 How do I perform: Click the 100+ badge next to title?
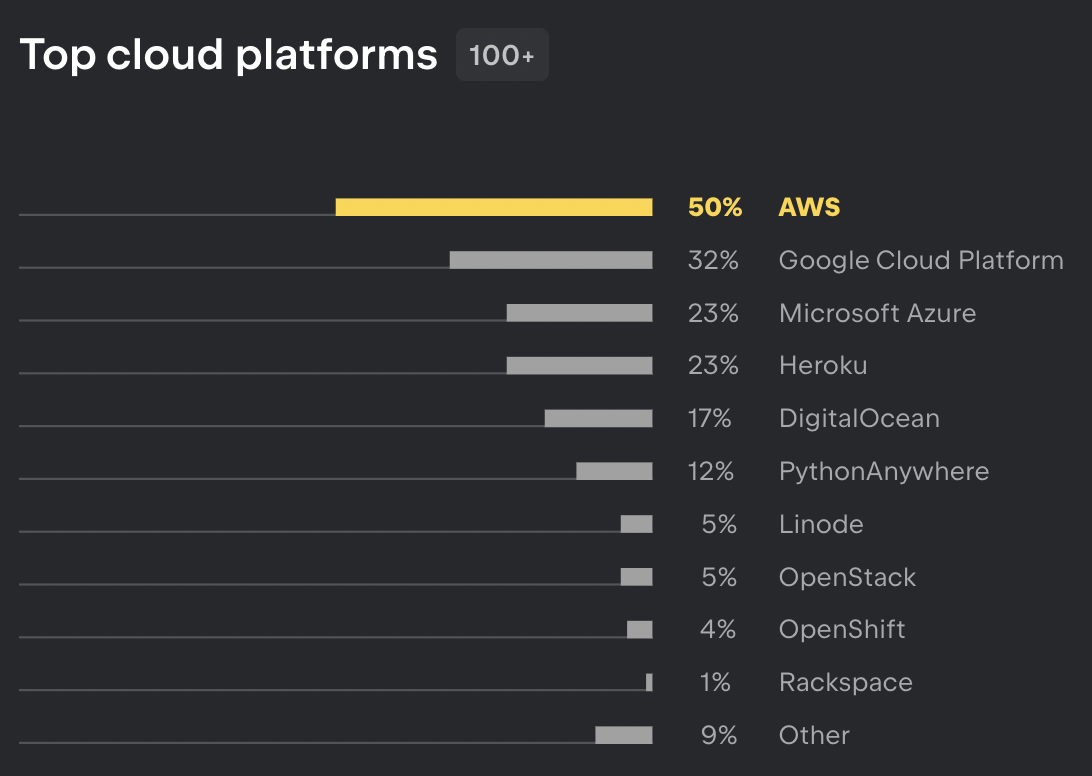502,55
